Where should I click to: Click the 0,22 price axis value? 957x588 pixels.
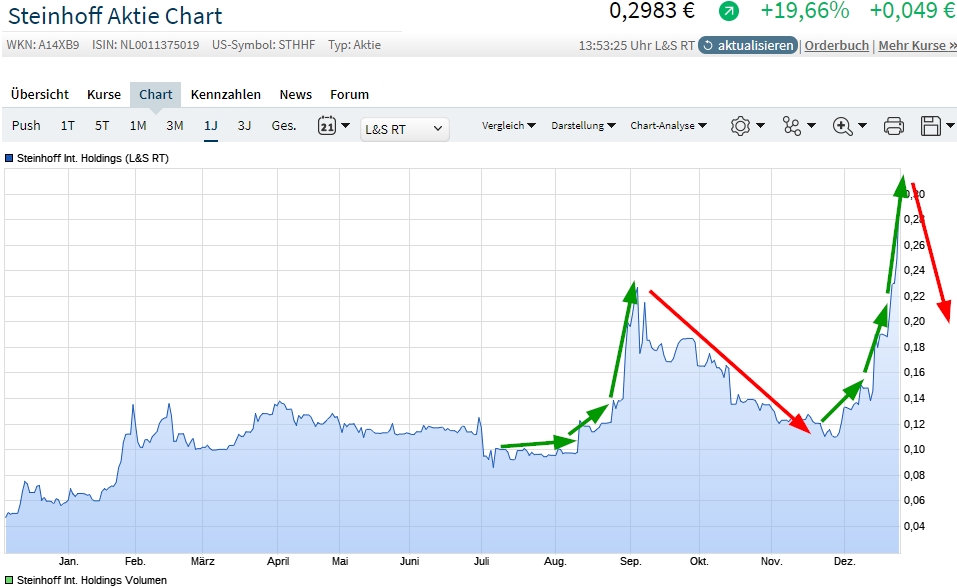914,296
